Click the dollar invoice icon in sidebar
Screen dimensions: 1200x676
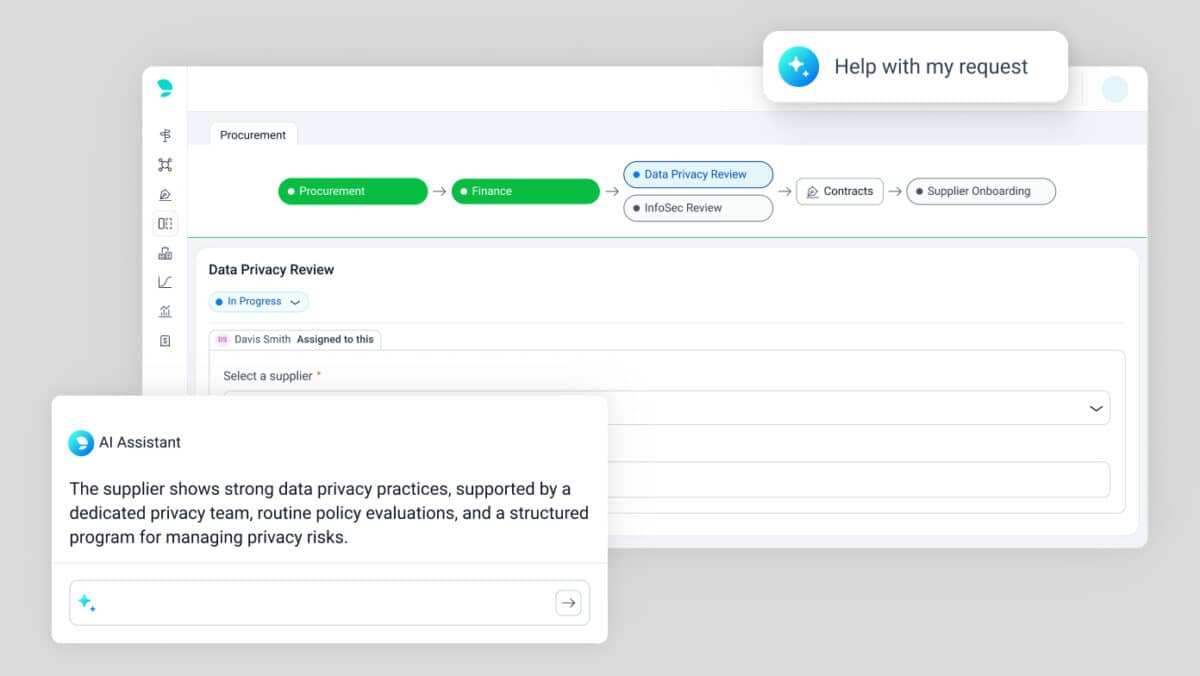165,341
